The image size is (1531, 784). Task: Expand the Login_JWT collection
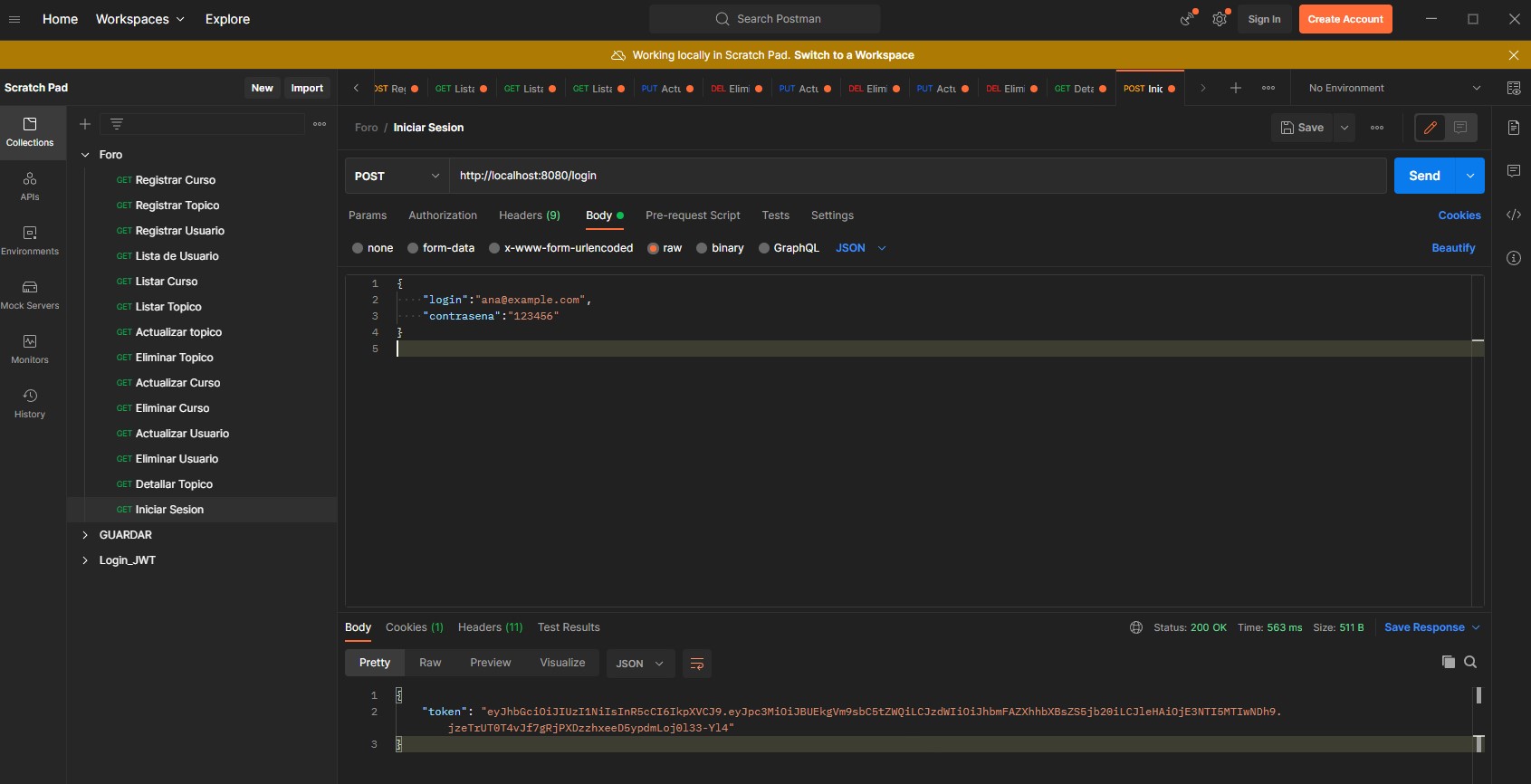point(85,560)
